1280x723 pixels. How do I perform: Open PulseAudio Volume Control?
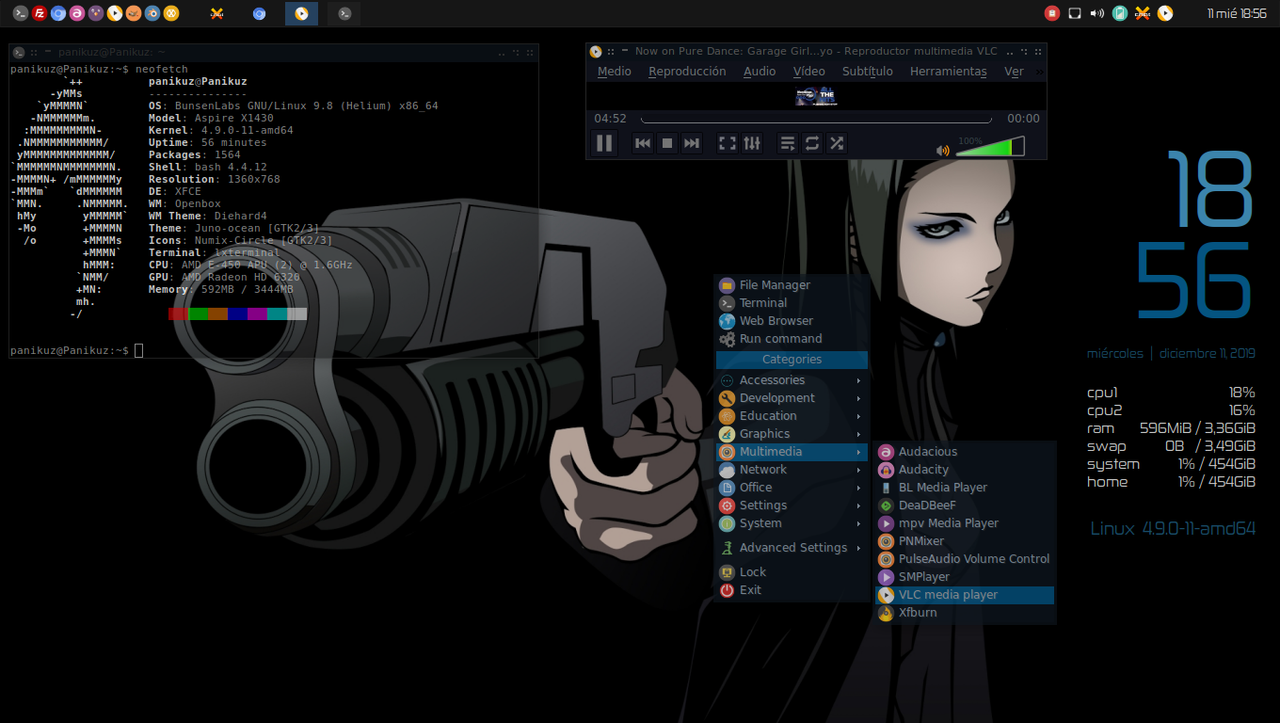964,559
